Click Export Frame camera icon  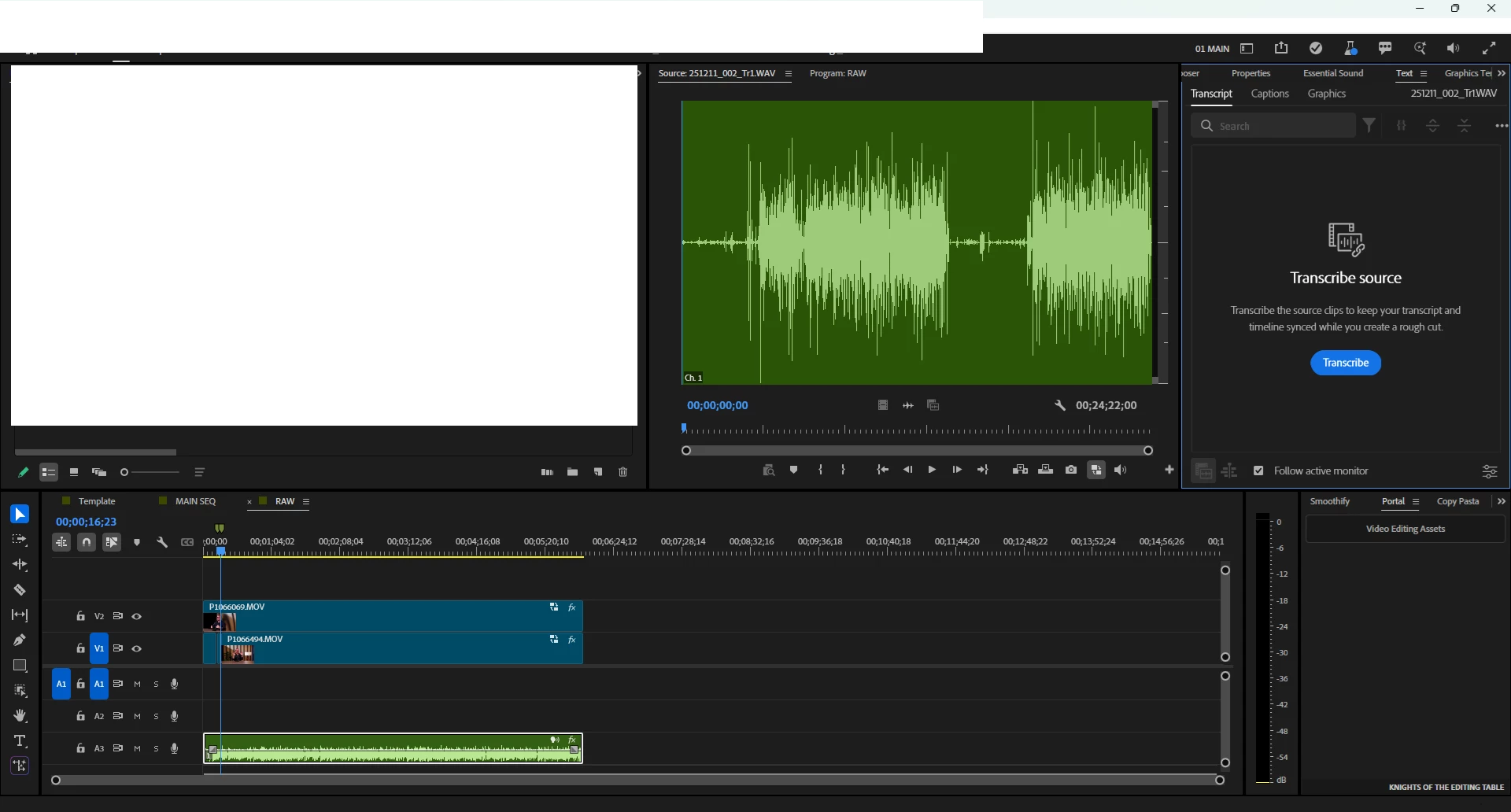coord(1071,470)
